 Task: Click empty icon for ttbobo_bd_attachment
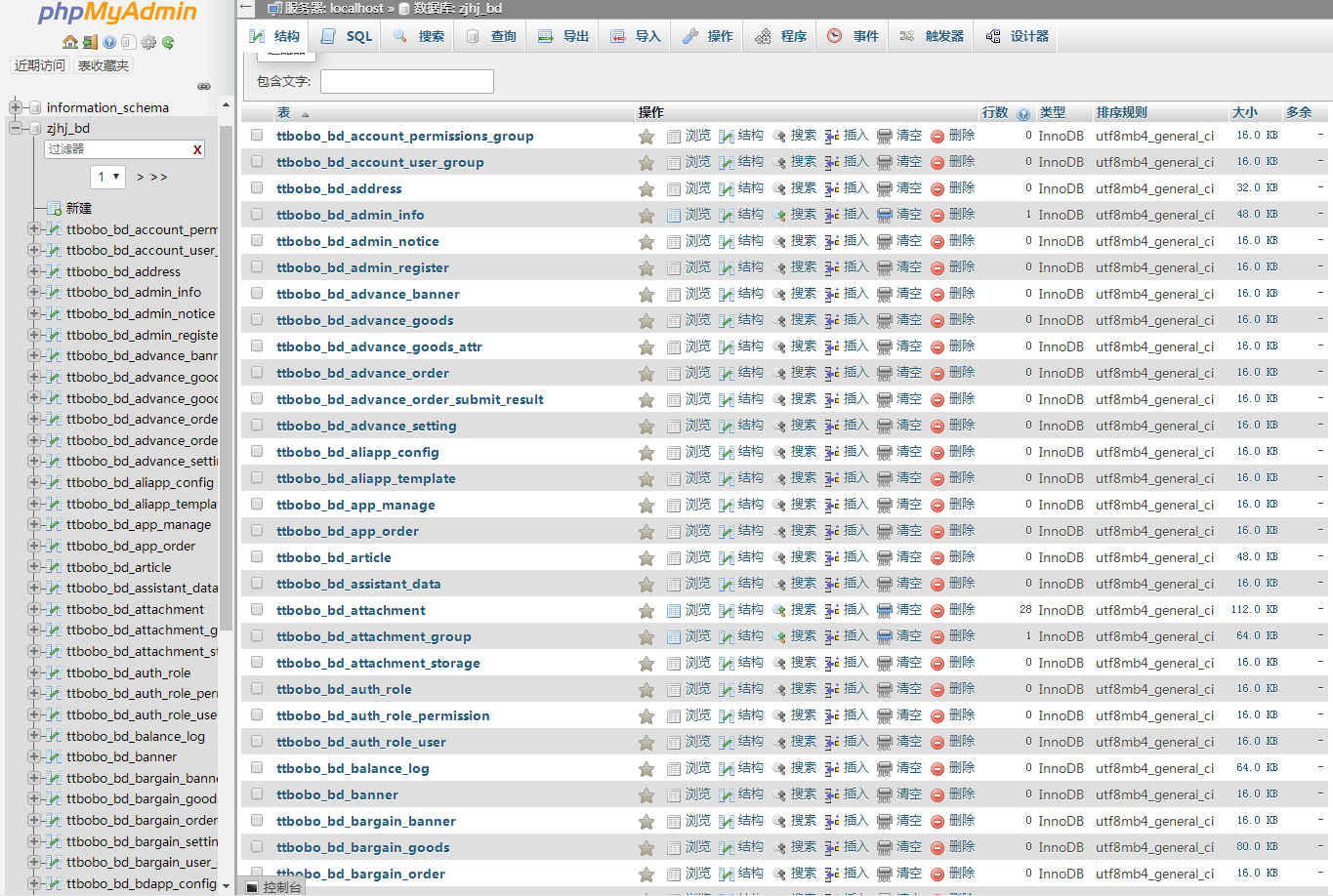[885, 610]
